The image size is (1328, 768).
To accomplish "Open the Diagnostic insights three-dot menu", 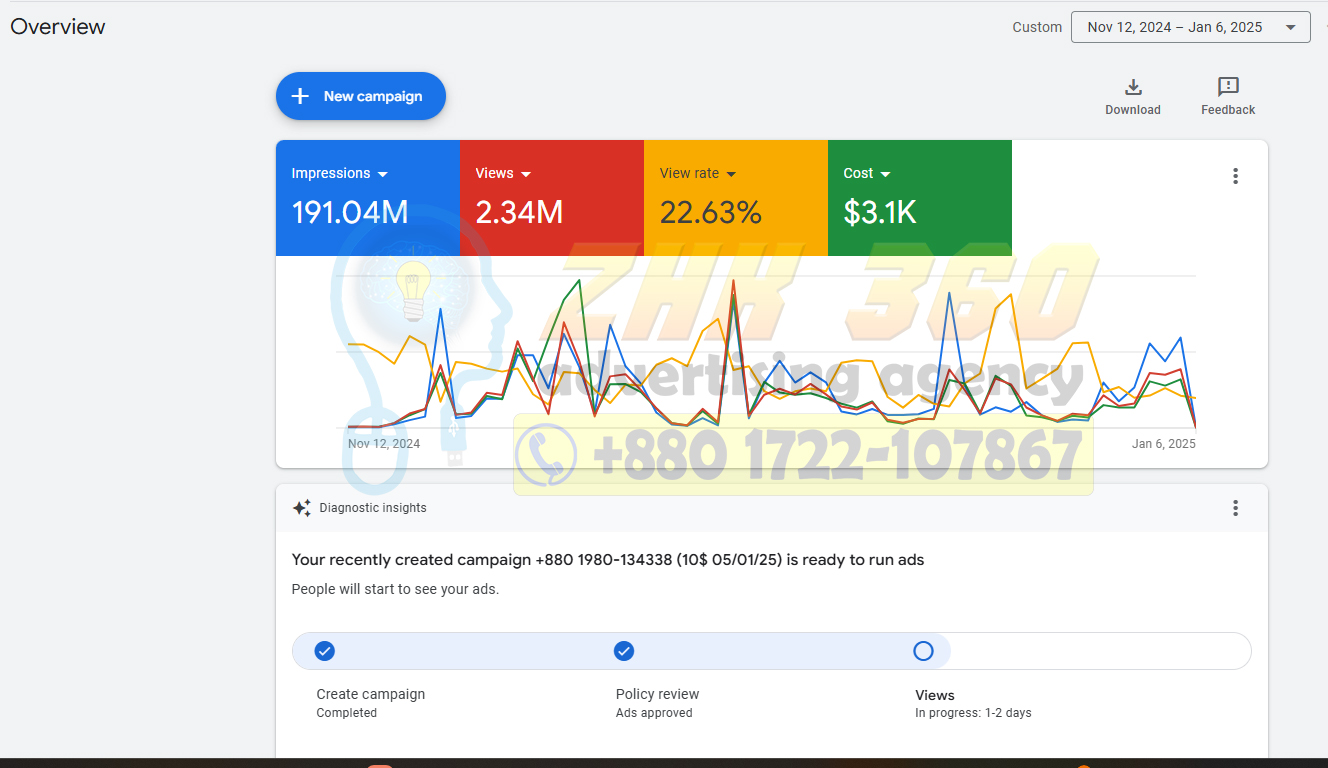I will pyautogui.click(x=1235, y=508).
